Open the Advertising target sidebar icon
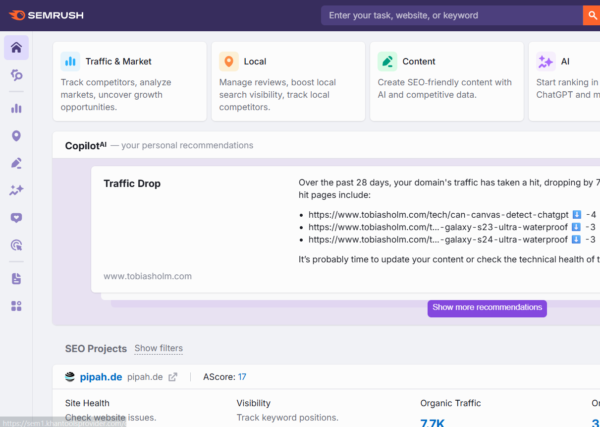This screenshot has width=600, height=427. click(x=16, y=245)
